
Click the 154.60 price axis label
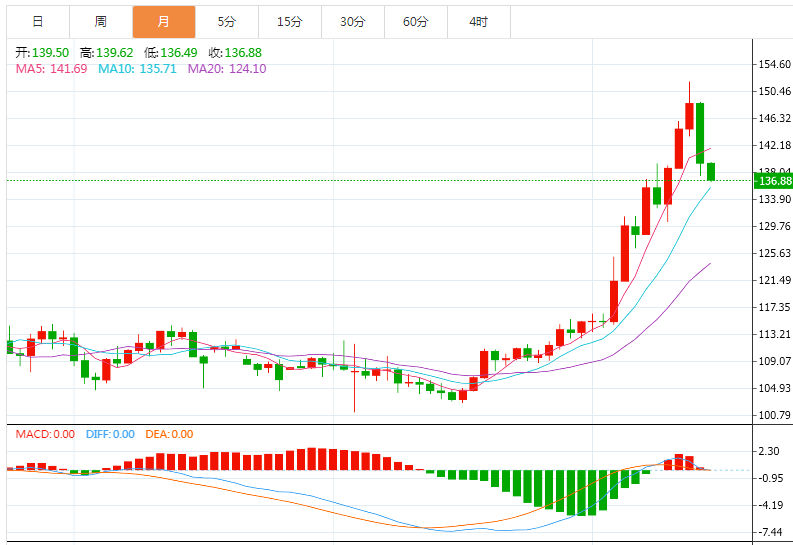click(775, 65)
